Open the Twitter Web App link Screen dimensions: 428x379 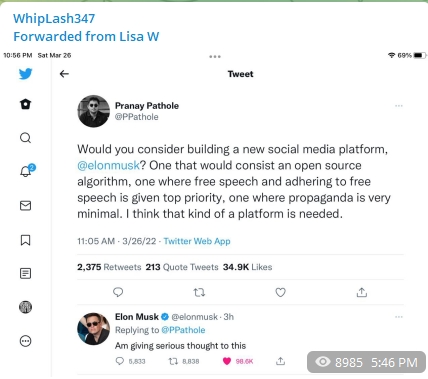(x=197, y=241)
